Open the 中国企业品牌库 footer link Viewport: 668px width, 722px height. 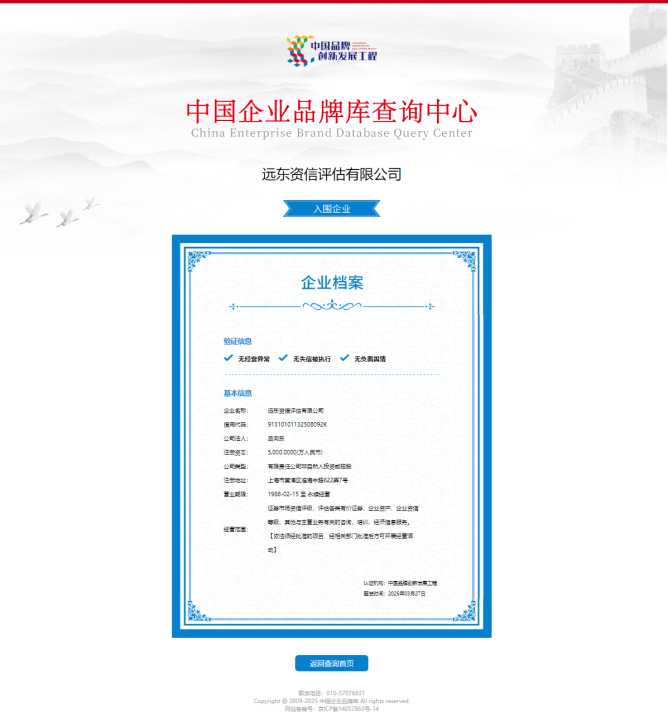click(x=339, y=701)
